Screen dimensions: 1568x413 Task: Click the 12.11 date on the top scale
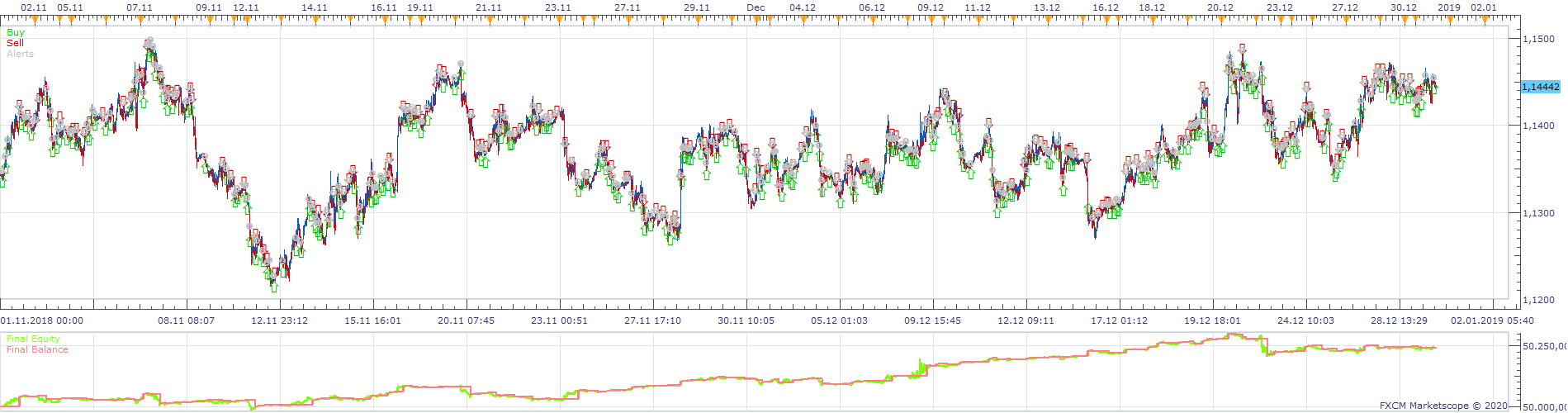pyautogui.click(x=245, y=7)
